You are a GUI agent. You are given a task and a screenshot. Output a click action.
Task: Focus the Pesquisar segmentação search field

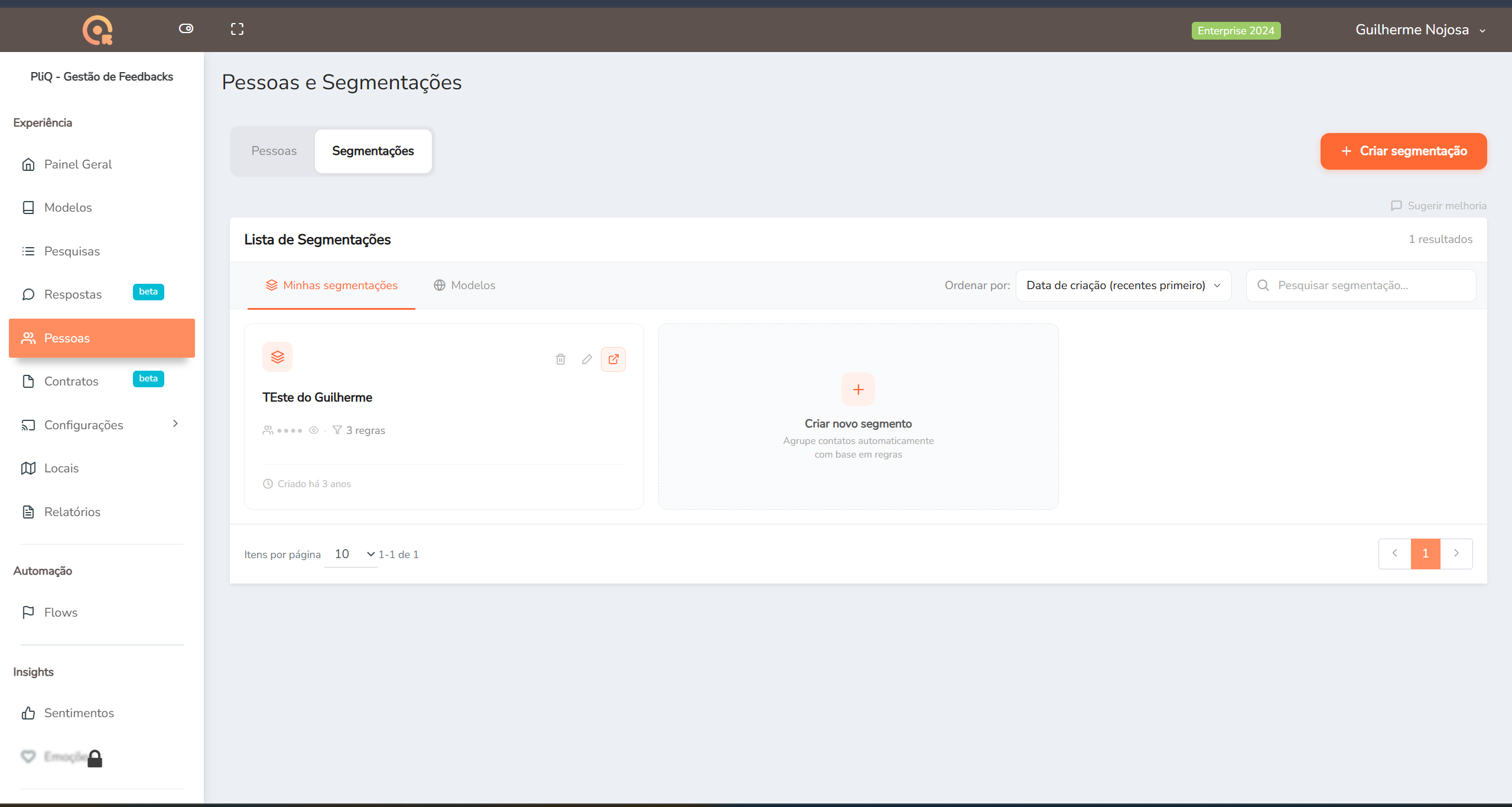pos(1361,286)
